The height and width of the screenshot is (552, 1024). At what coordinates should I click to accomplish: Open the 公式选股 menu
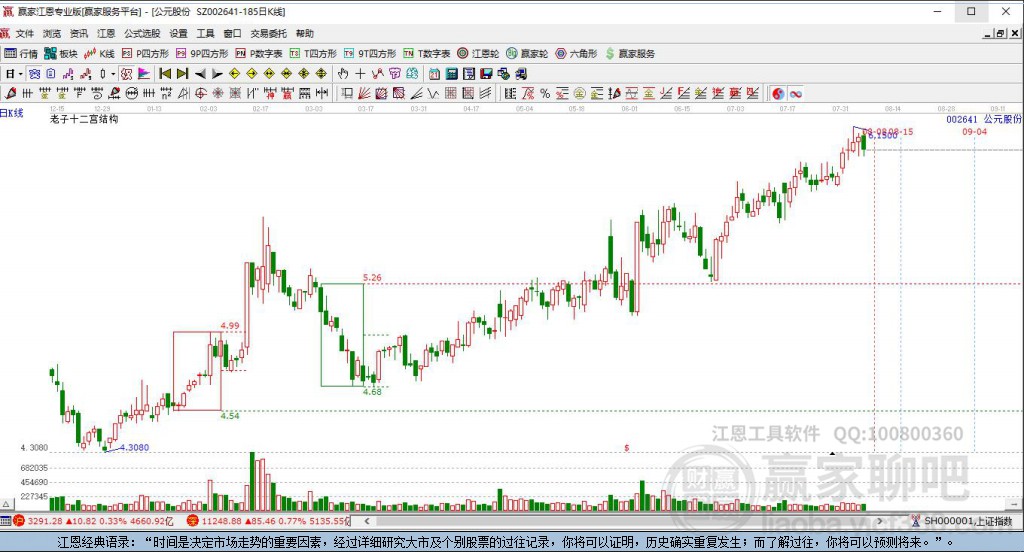pos(142,33)
